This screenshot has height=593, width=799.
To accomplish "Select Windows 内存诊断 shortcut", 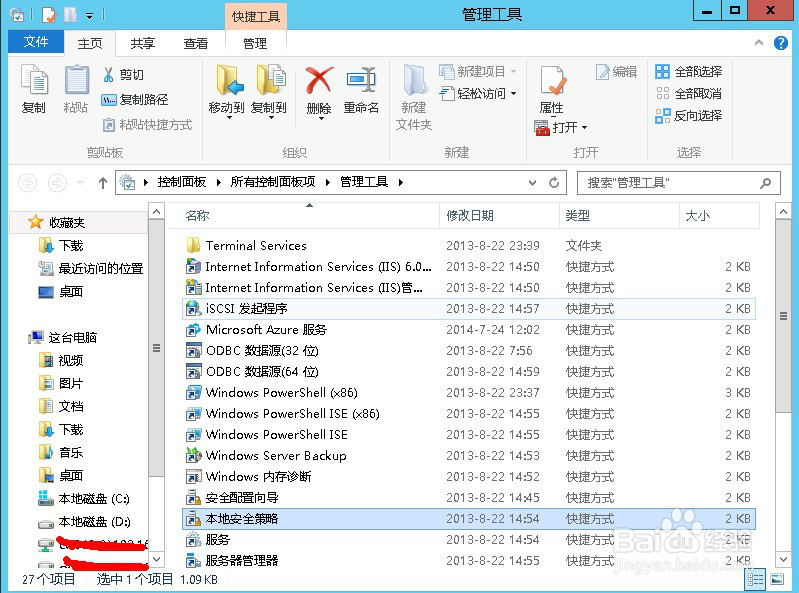I will pos(469,477).
